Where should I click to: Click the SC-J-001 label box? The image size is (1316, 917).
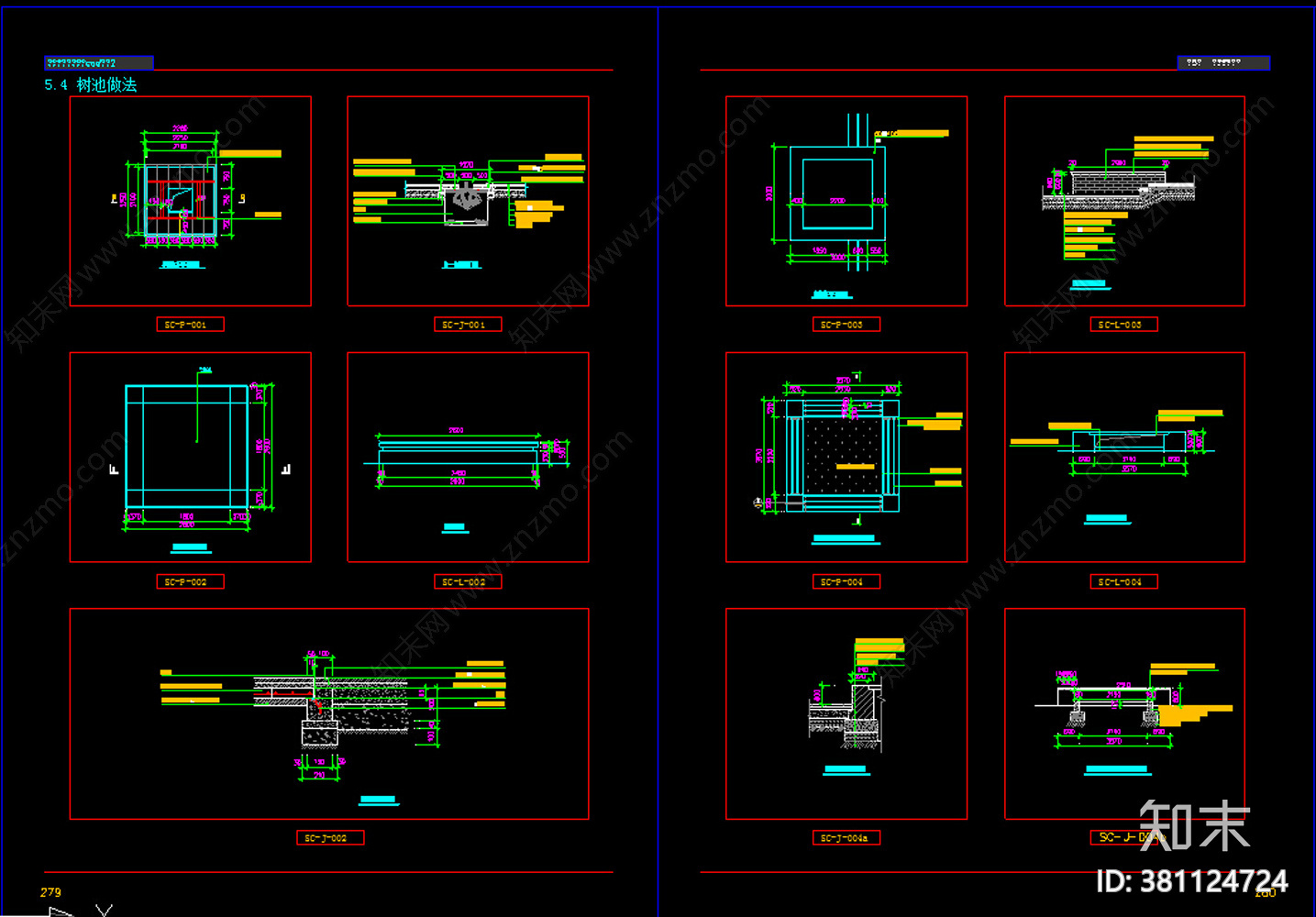[468, 325]
